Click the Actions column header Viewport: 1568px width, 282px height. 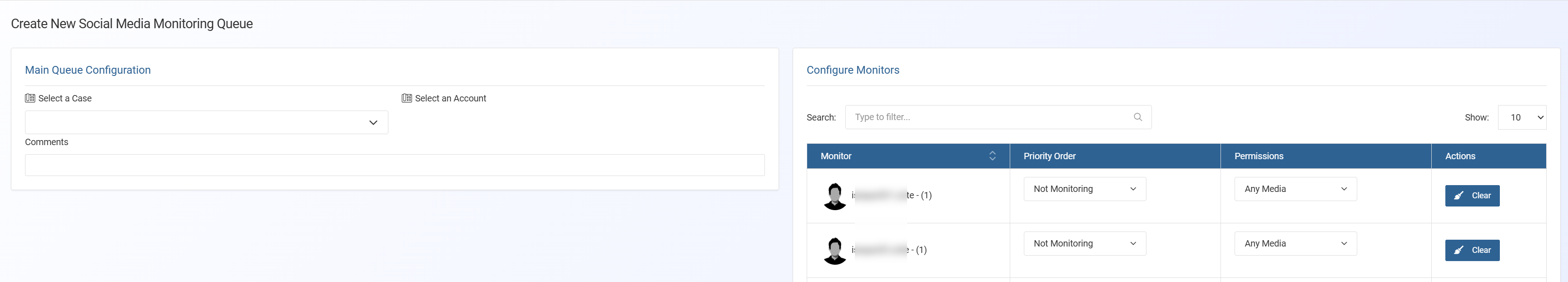point(1459,156)
